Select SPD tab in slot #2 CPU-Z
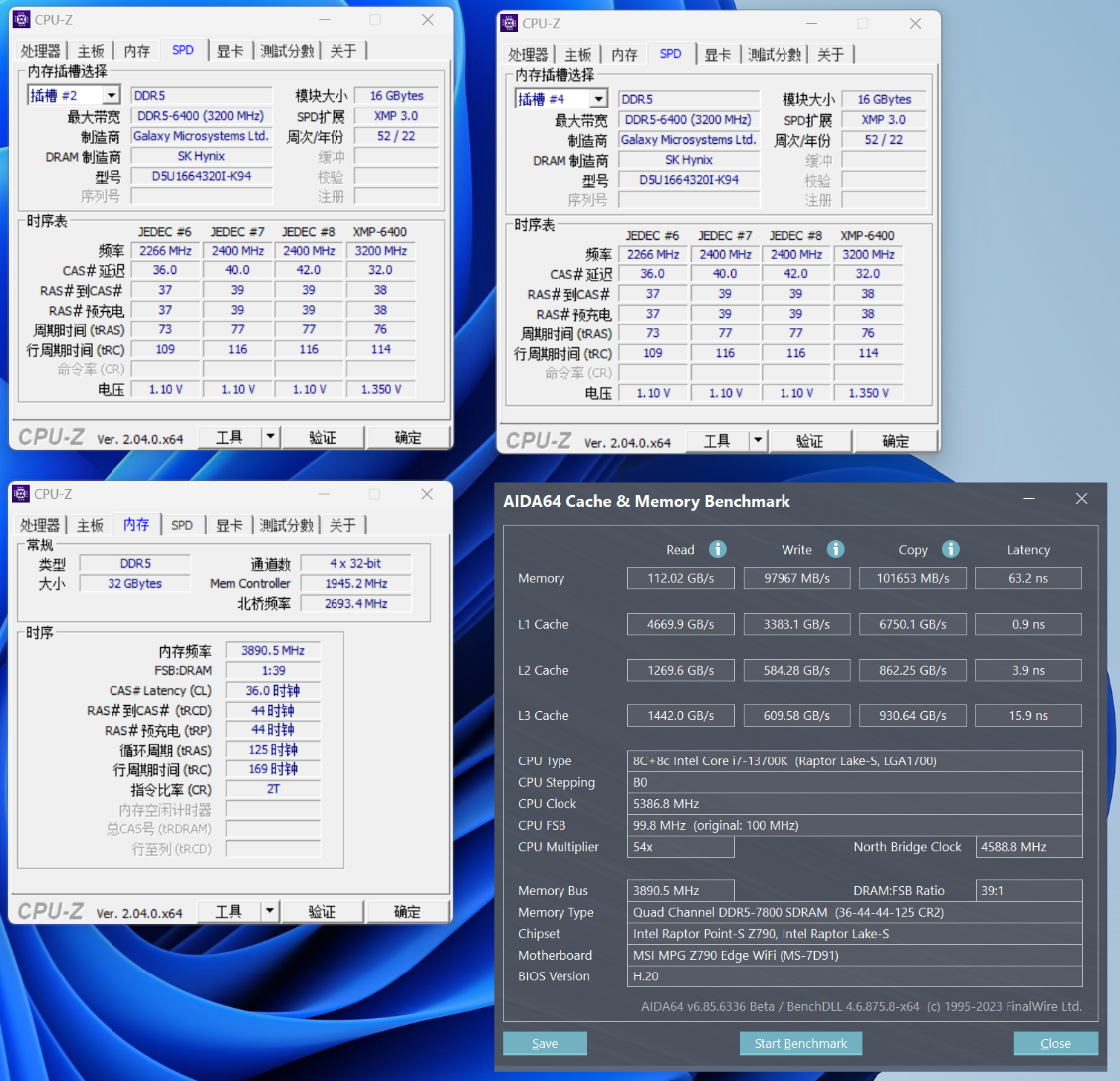Screen dimensions: 1120x1081 point(183,50)
